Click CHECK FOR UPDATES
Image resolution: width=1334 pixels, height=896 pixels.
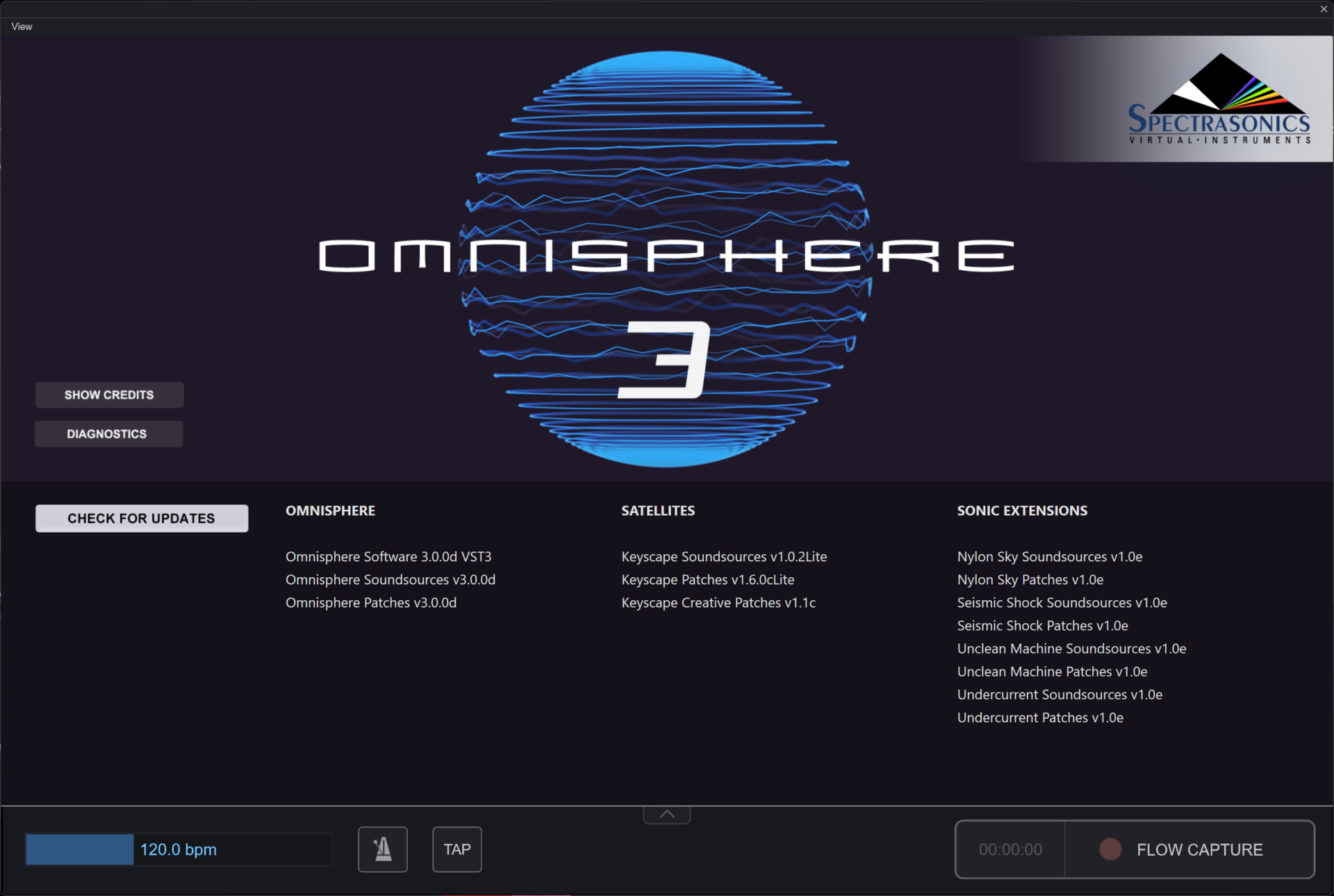[142, 518]
